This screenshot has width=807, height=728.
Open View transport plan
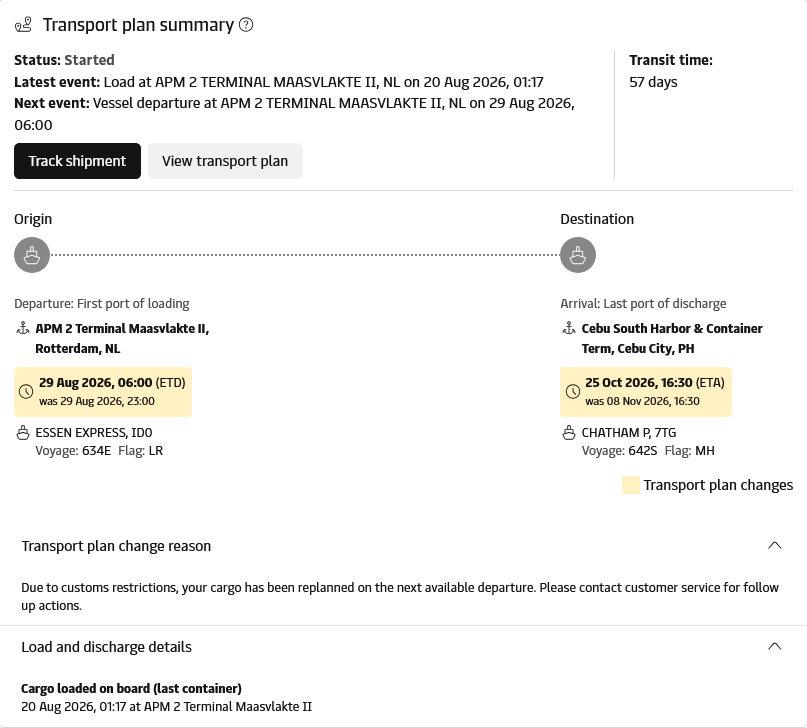point(225,161)
